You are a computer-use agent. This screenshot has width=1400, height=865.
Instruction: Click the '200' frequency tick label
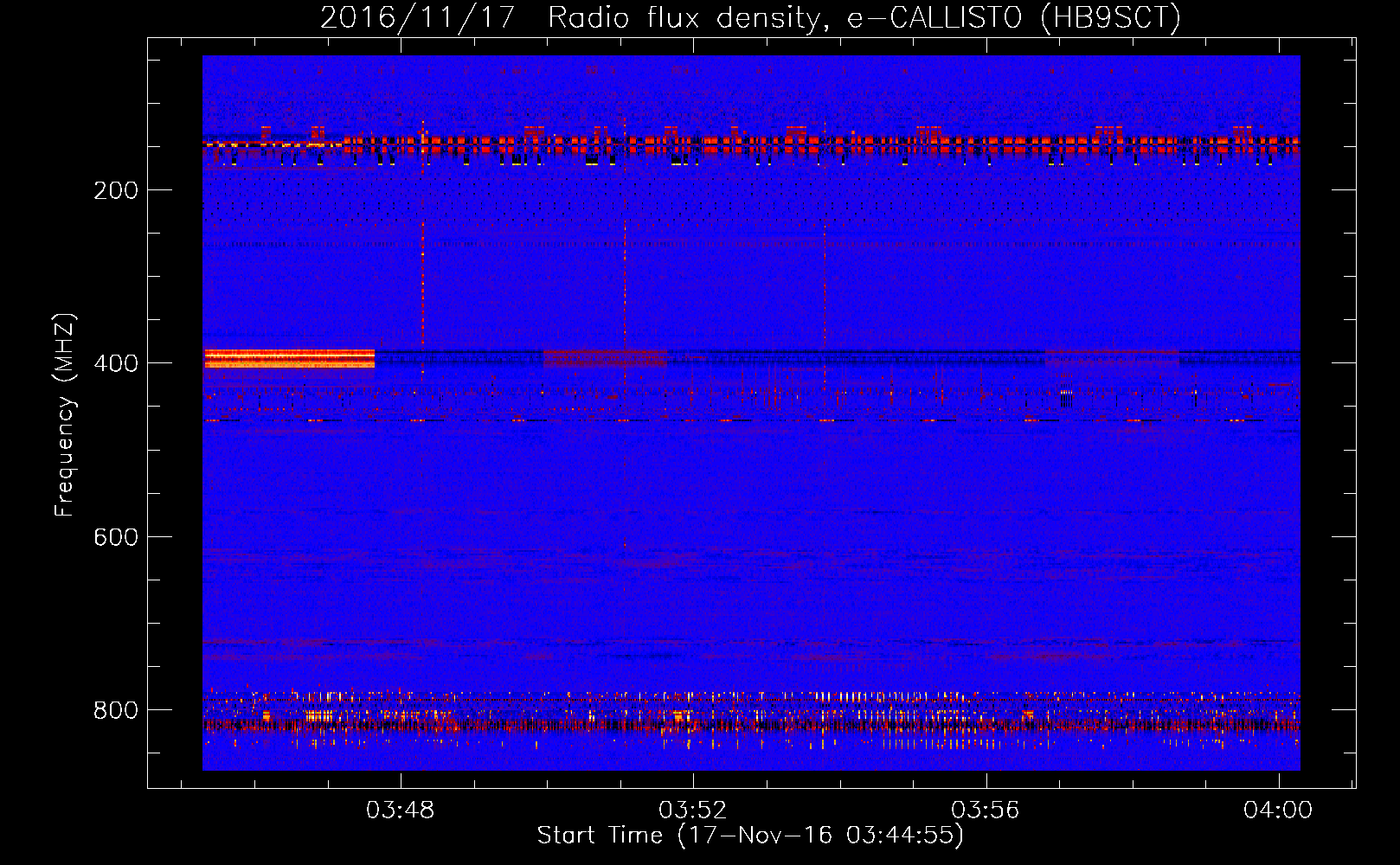click(116, 190)
